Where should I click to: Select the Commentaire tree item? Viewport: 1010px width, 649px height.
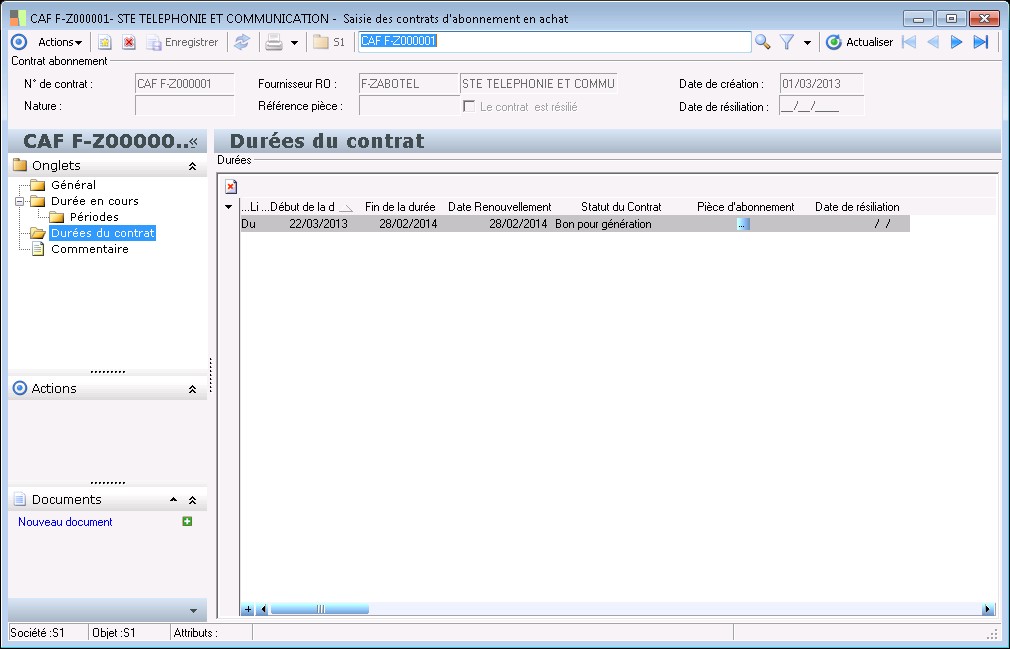tap(90, 249)
